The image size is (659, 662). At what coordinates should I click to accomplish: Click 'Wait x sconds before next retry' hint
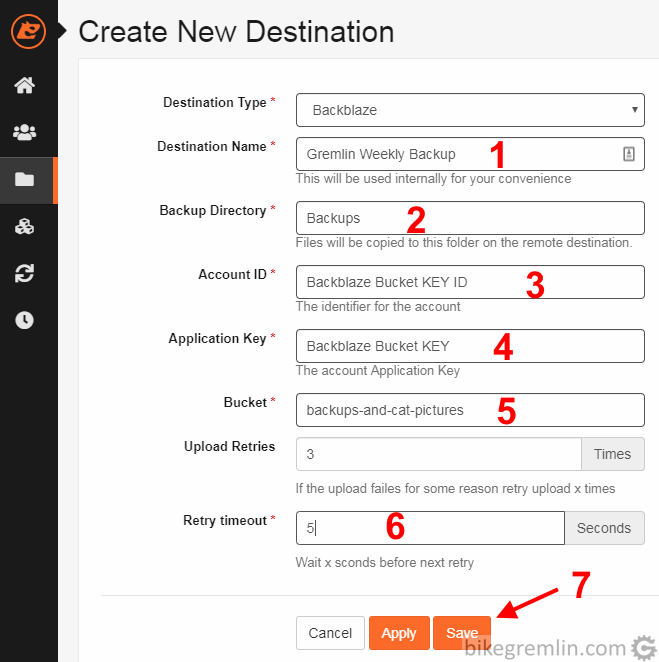385,562
